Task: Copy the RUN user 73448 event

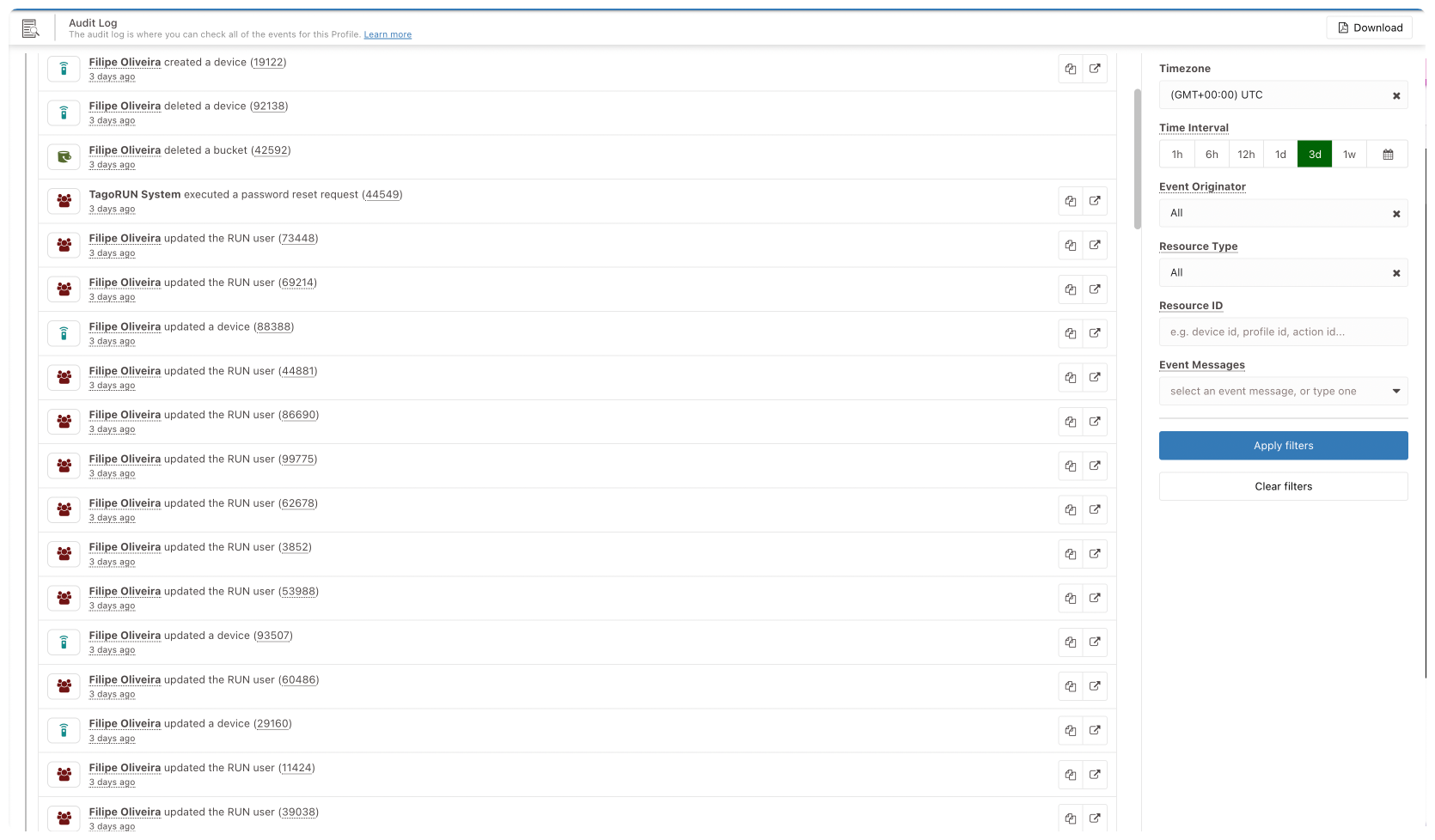Action: pos(1071,246)
